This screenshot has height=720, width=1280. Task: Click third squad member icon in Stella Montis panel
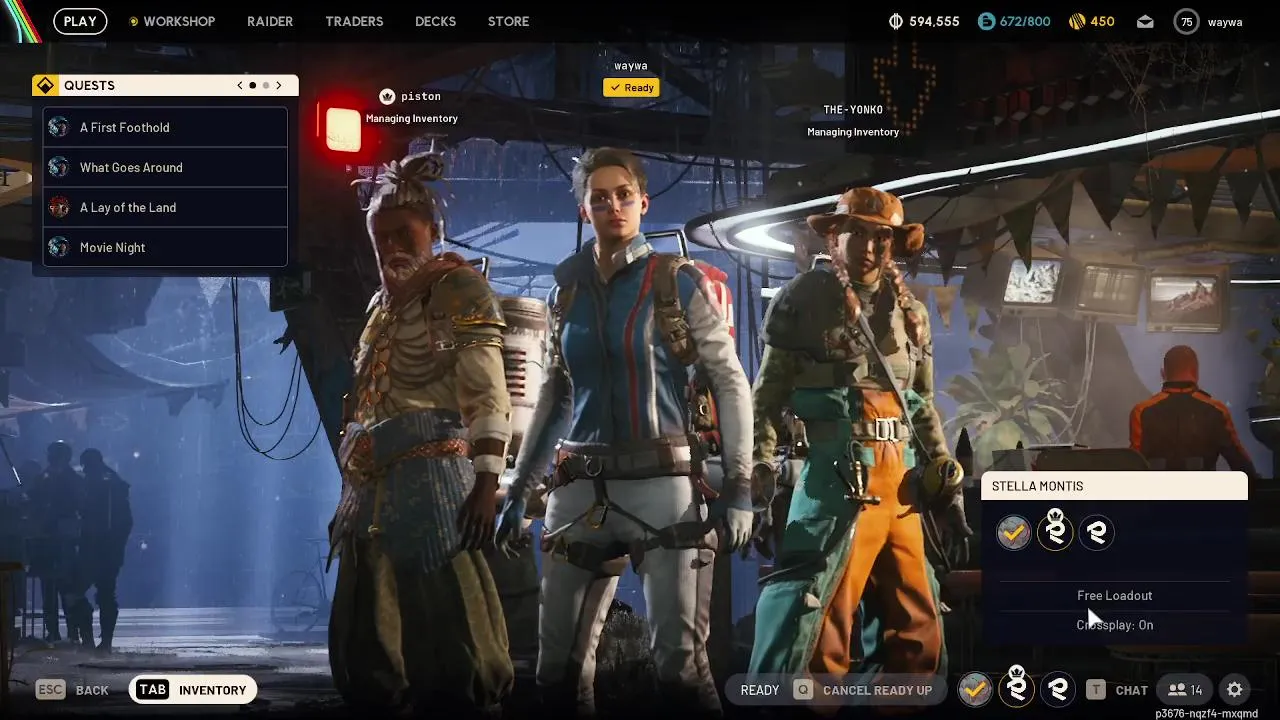(1097, 533)
